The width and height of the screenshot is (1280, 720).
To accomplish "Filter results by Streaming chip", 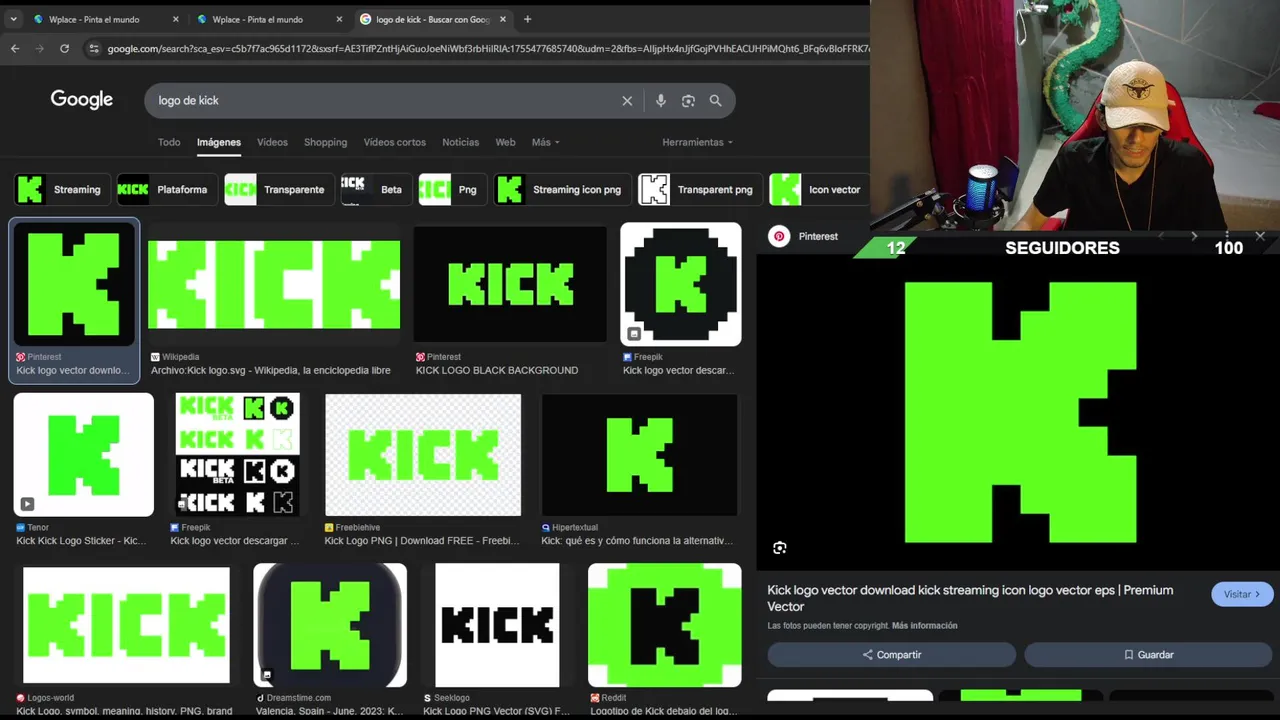I will (62, 189).
